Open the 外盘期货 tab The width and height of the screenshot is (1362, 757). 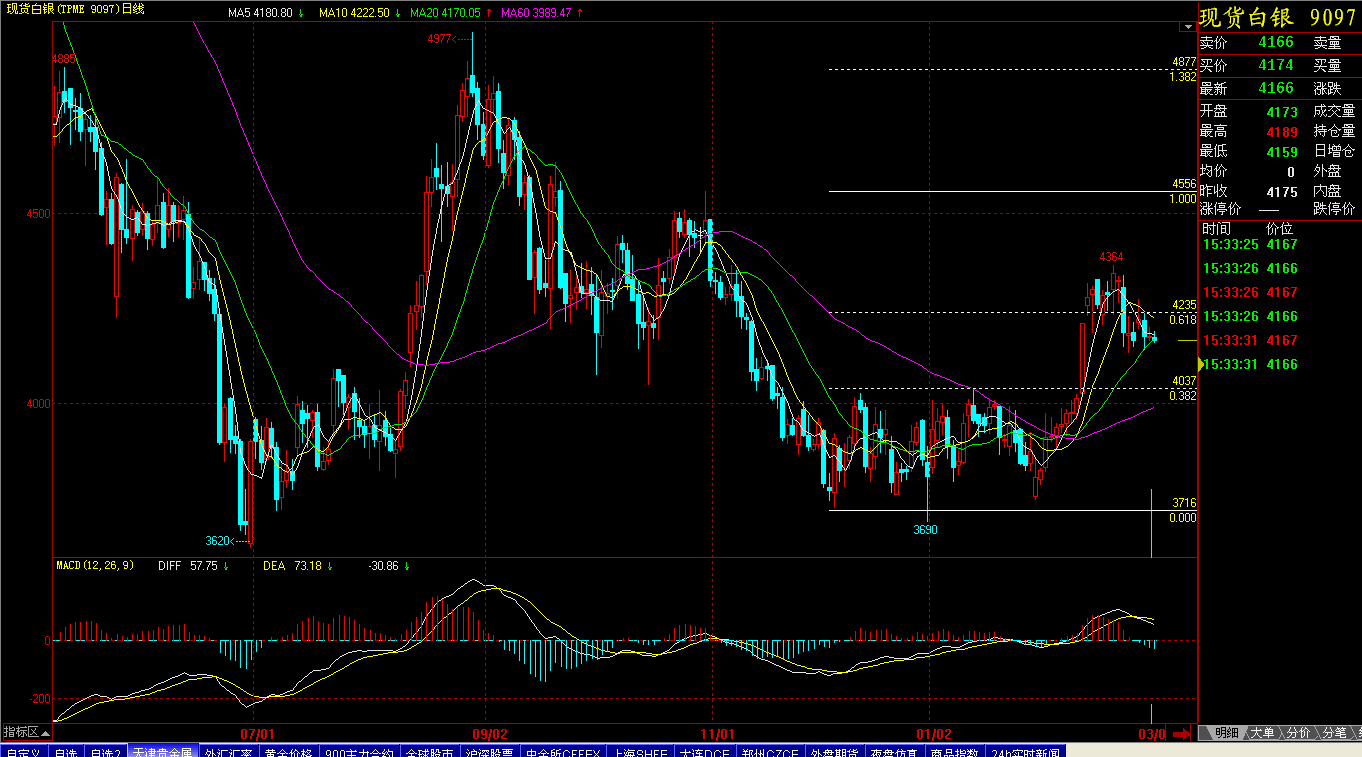(x=835, y=751)
